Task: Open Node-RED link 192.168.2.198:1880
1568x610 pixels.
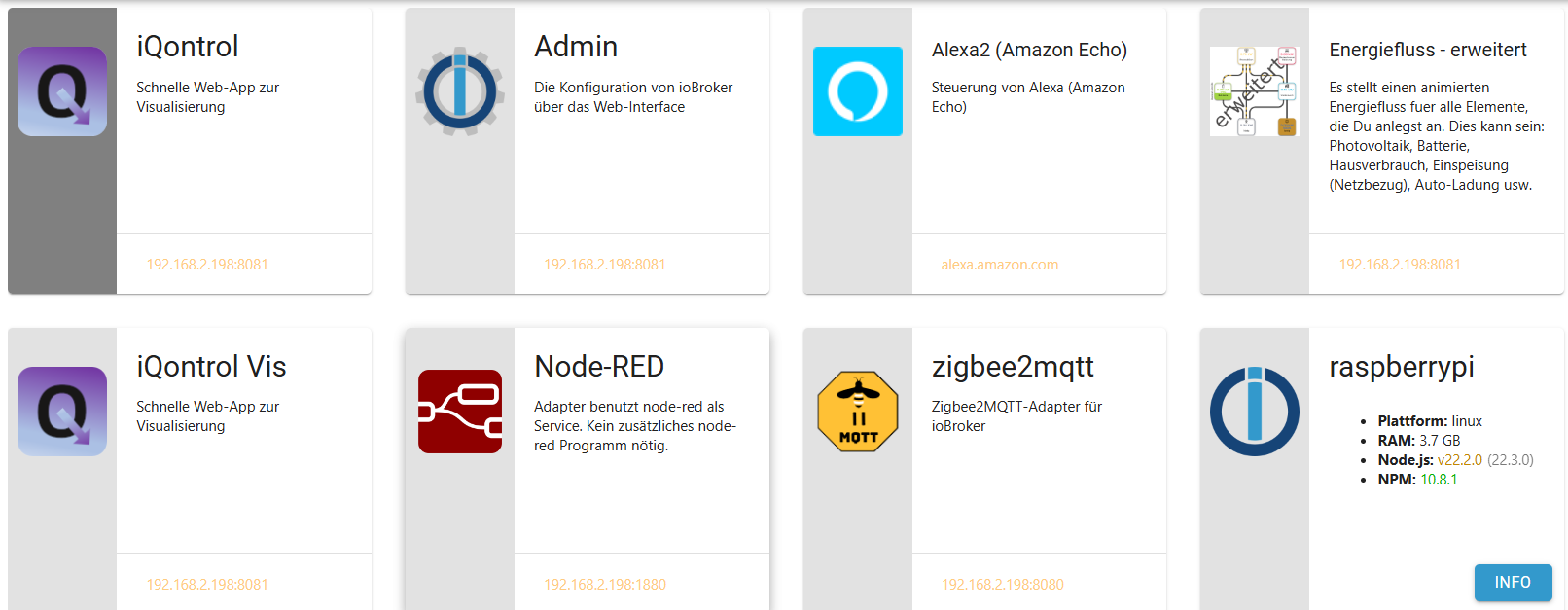Action: 605,585
